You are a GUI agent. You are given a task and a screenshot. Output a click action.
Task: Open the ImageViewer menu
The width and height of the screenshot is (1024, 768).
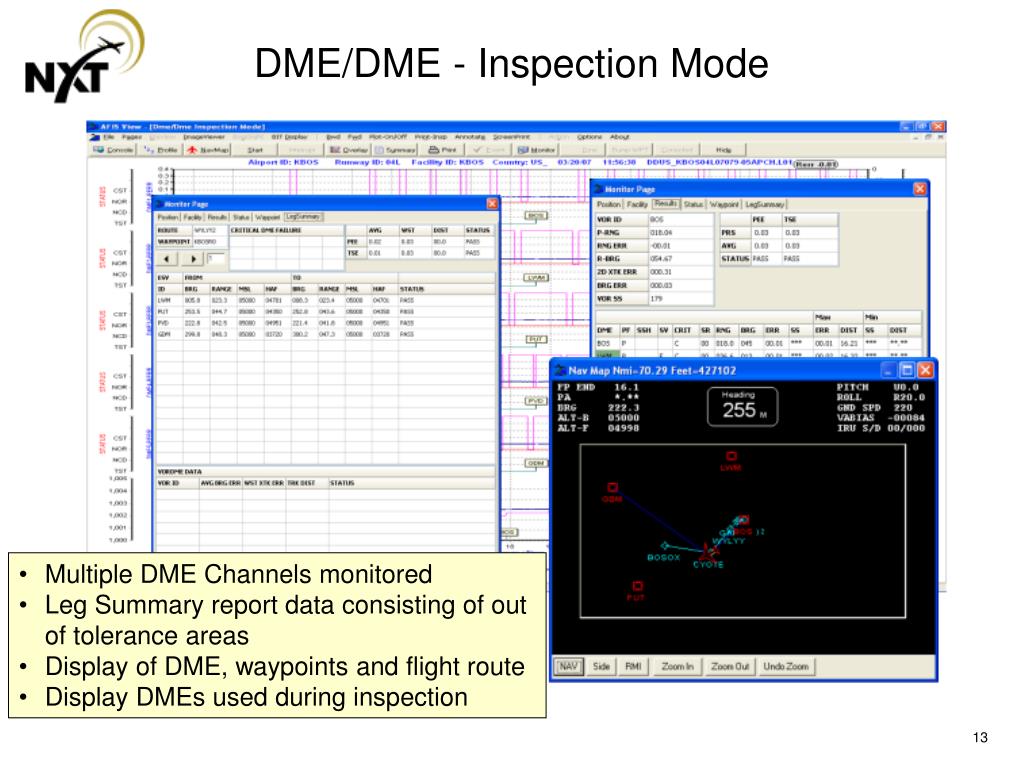point(204,137)
